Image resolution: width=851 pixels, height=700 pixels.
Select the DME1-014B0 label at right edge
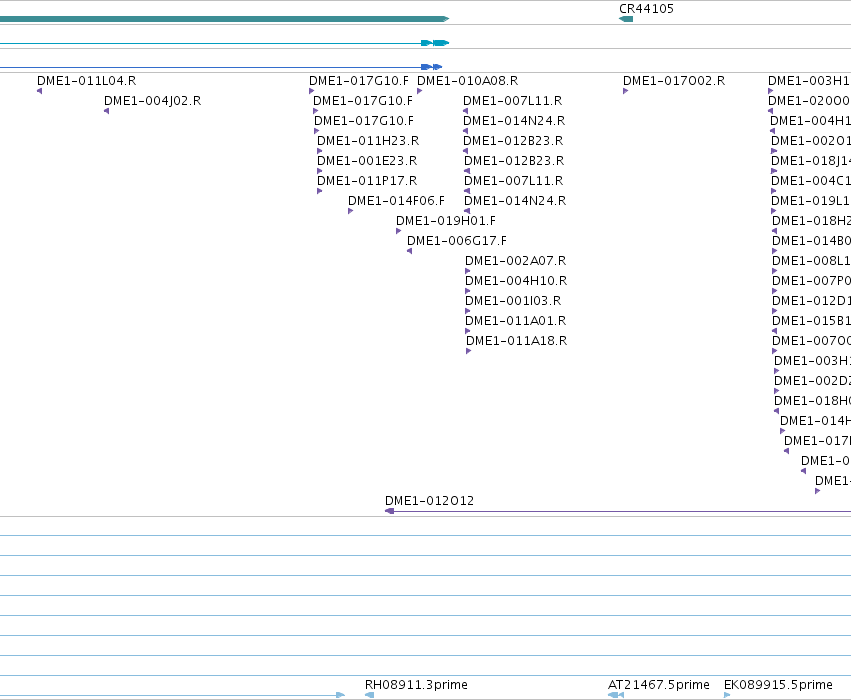point(811,241)
